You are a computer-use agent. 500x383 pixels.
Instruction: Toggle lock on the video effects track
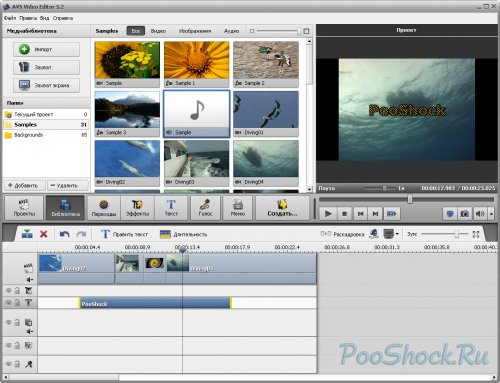pyautogui.click(x=17, y=291)
